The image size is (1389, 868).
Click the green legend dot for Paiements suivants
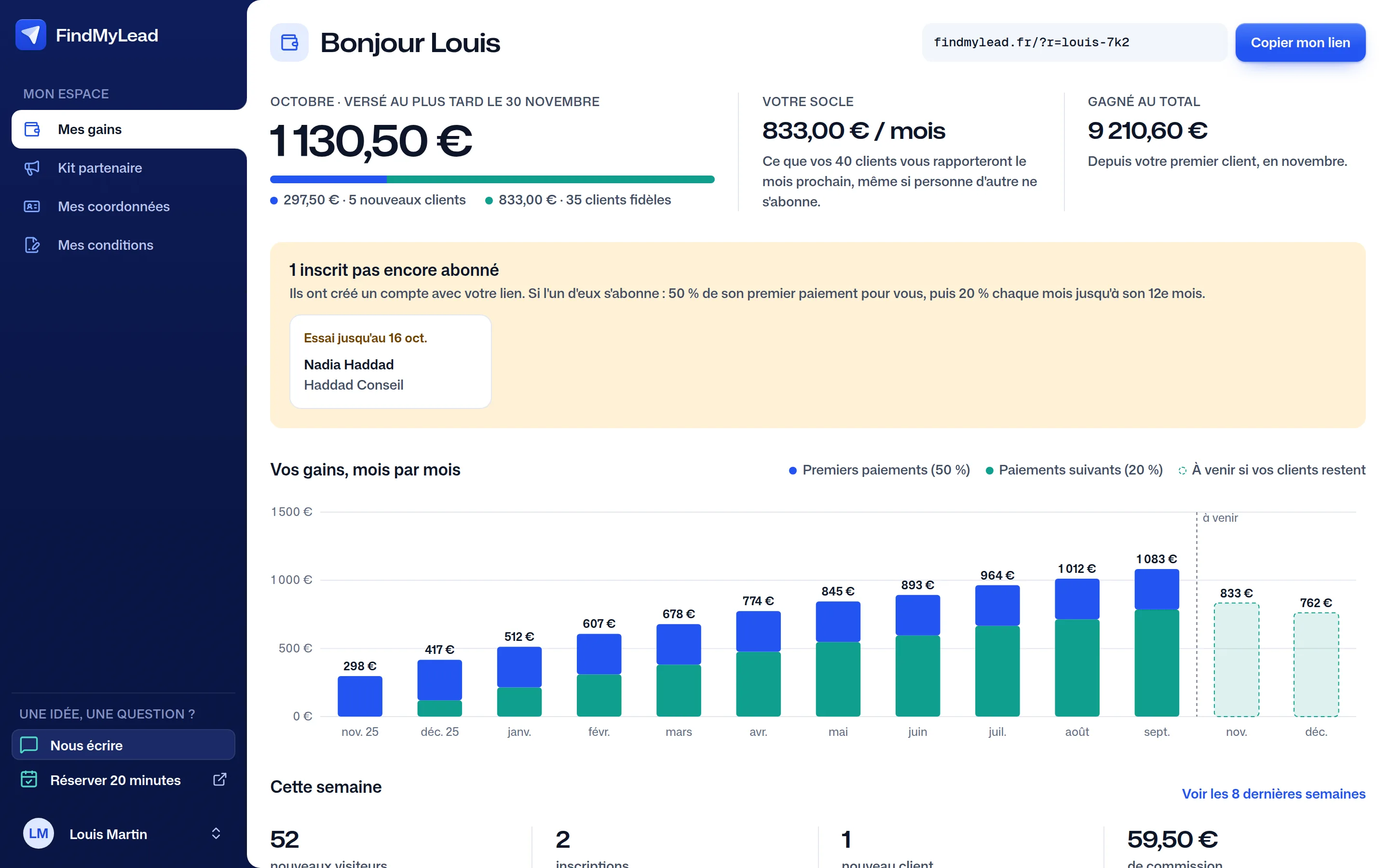click(x=989, y=471)
